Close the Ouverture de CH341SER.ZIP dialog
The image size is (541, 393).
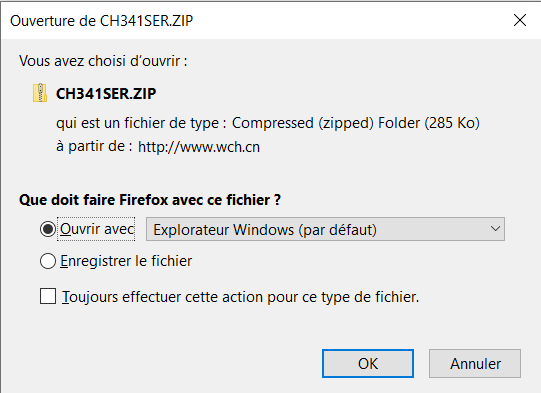click(x=520, y=20)
